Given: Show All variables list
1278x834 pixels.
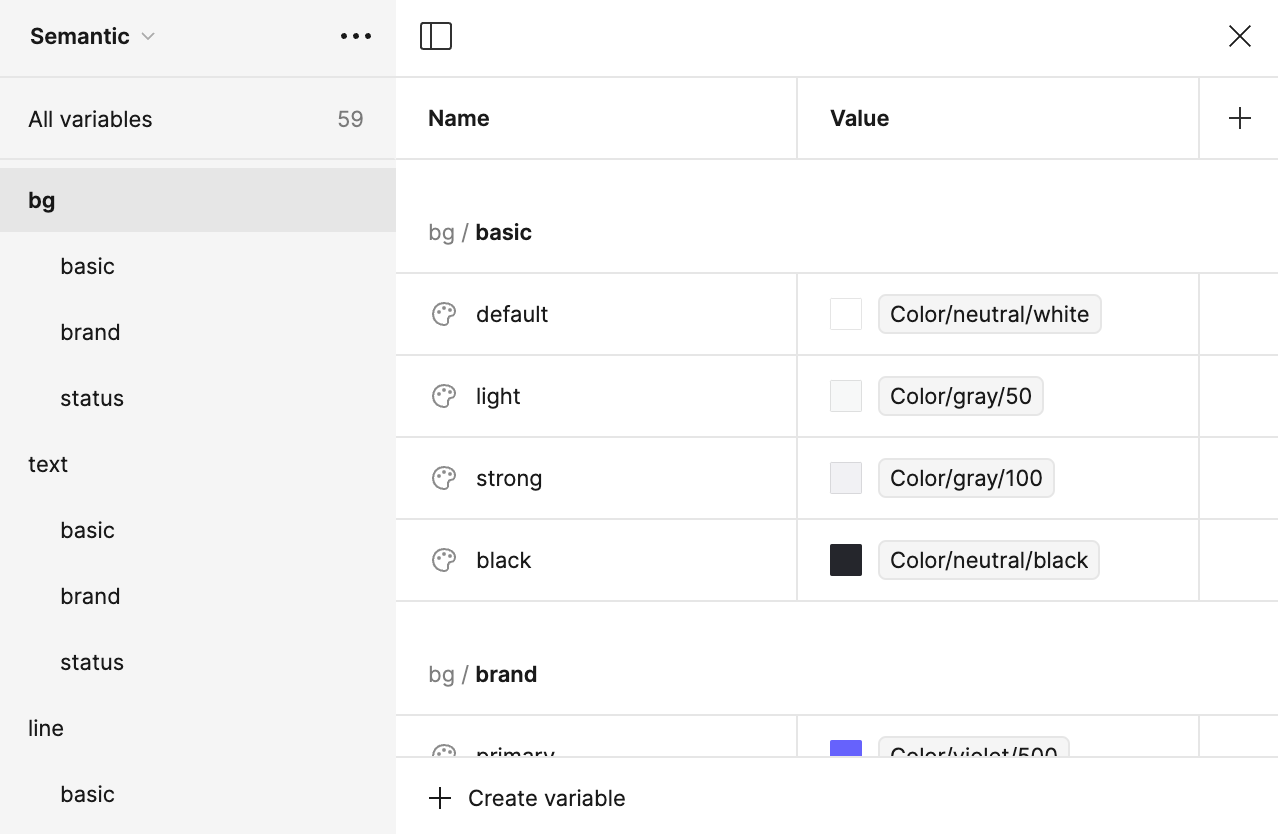Looking at the screenshot, I should pos(90,119).
